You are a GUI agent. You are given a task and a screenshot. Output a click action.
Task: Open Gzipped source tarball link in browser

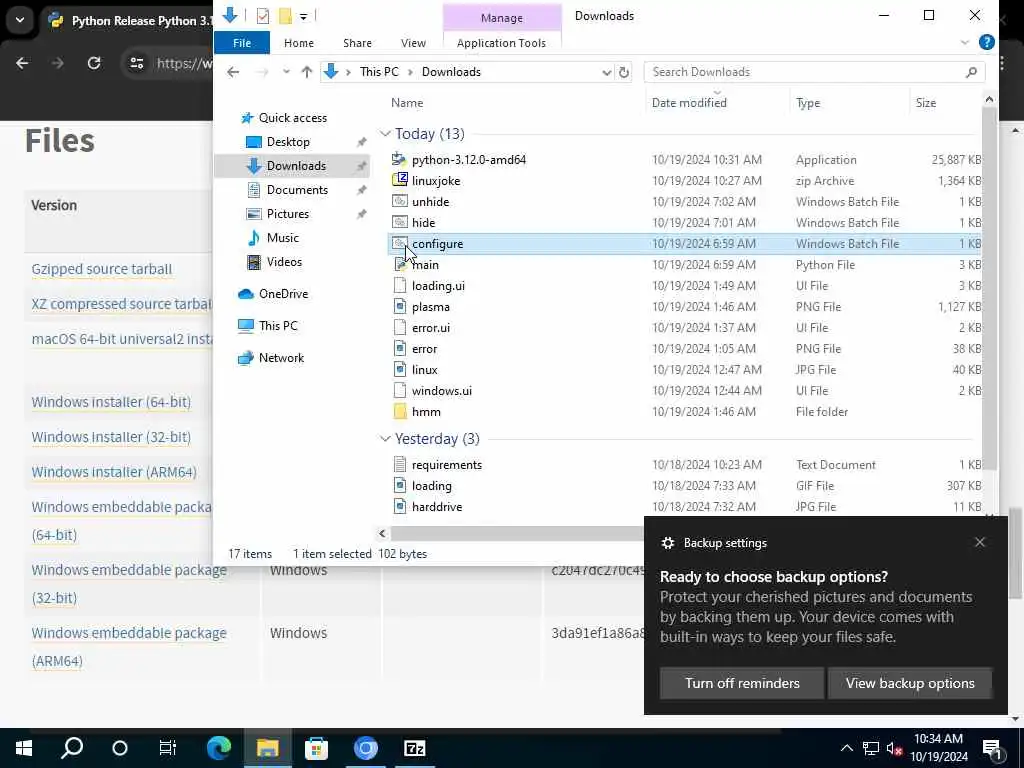click(102, 269)
